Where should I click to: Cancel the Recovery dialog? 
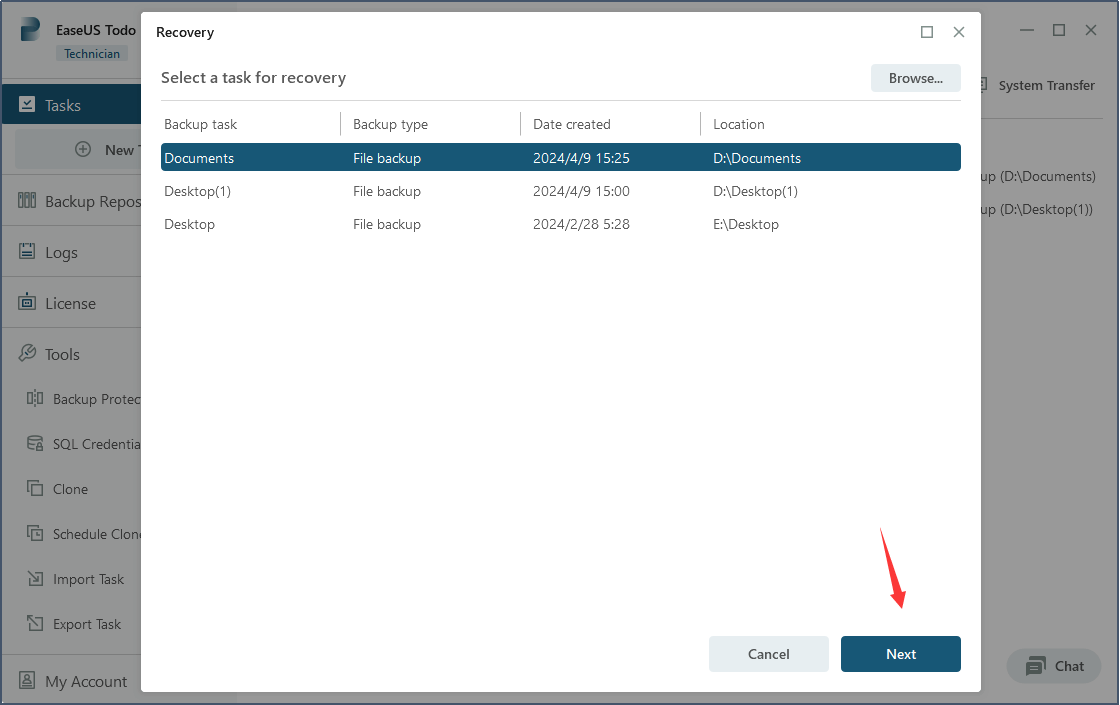tap(768, 653)
